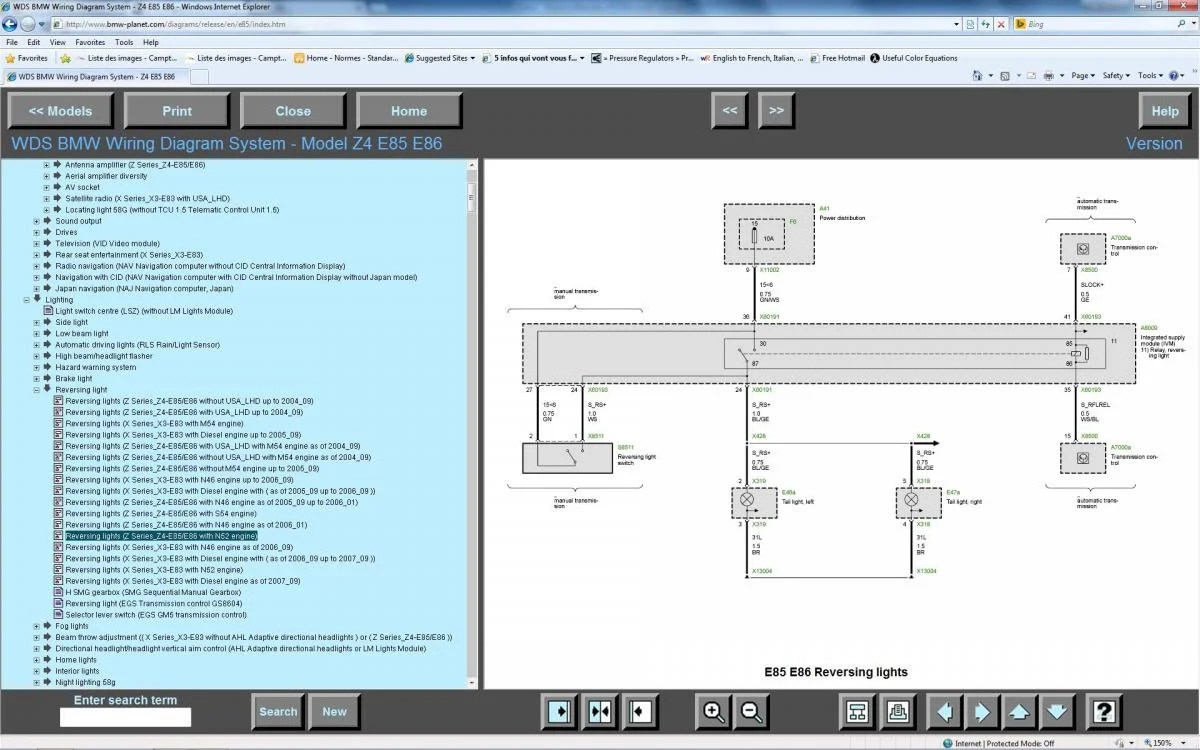Click the tree panel vertical scrollbar
Viewport: 1200px width, 750px height.
click(x=473, y=423)
